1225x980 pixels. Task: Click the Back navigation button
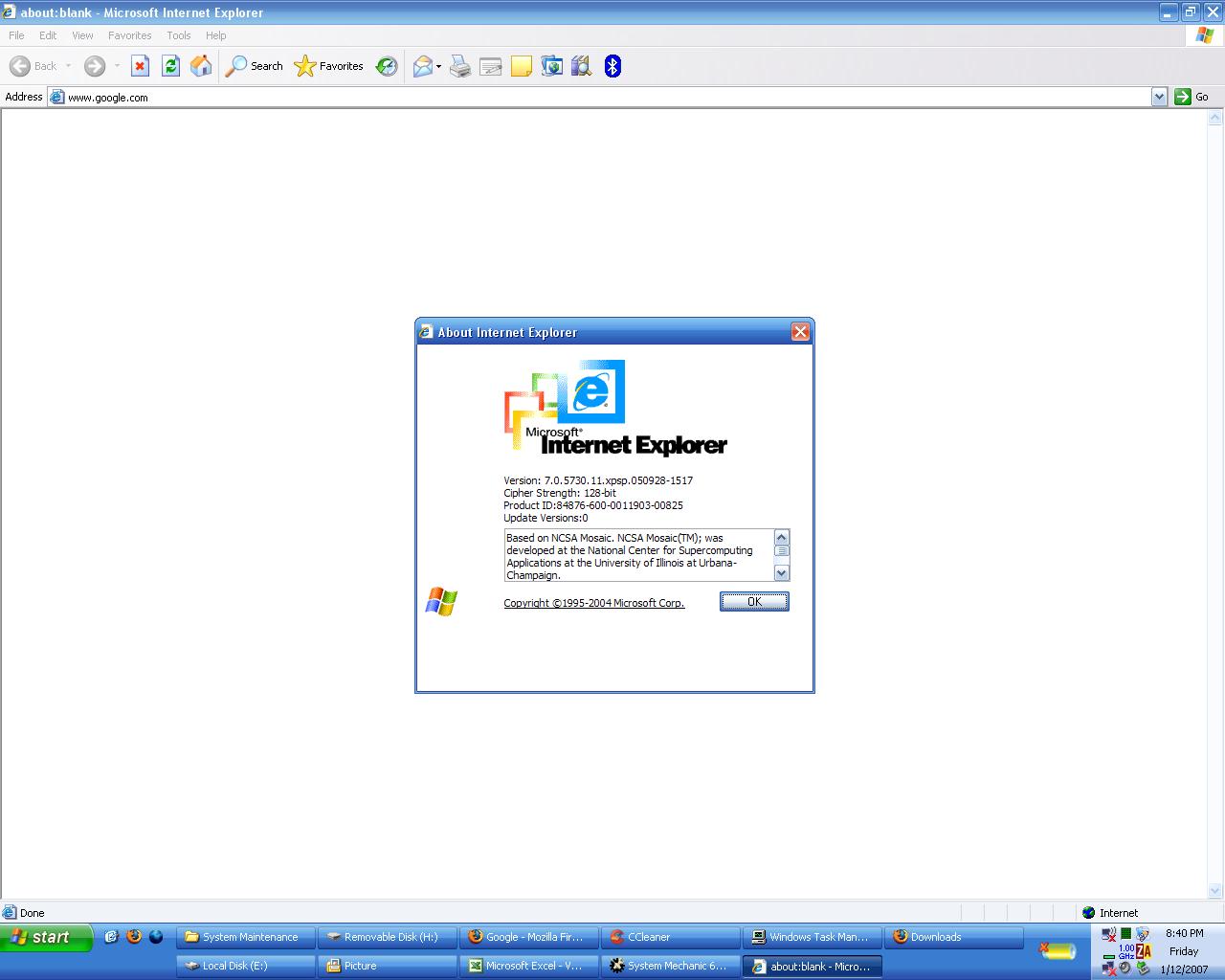(33, 66)
